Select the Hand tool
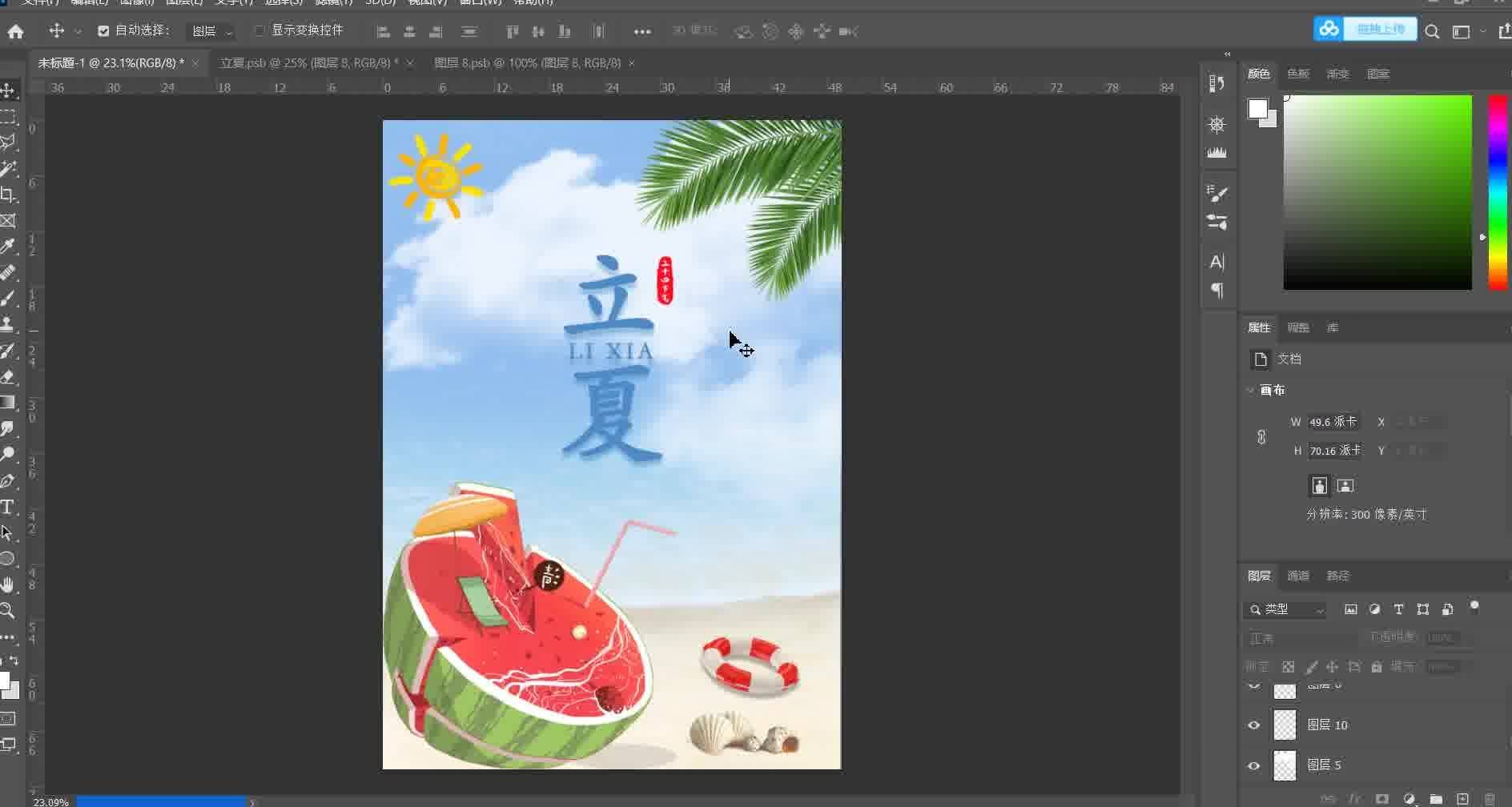This screenshot has height=807, width=1512. click(8, 585)
